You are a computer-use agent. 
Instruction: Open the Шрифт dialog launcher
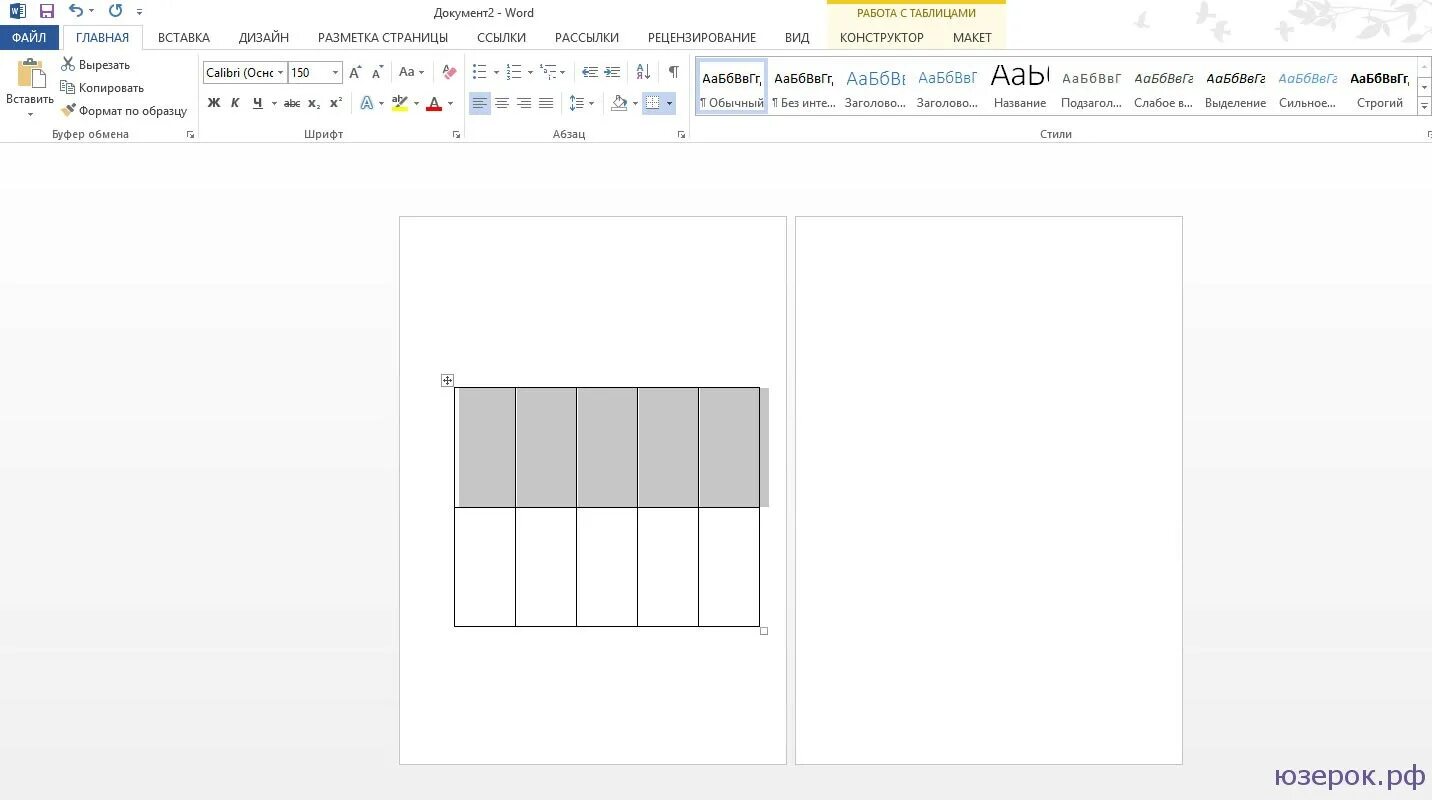pos(456,134)
